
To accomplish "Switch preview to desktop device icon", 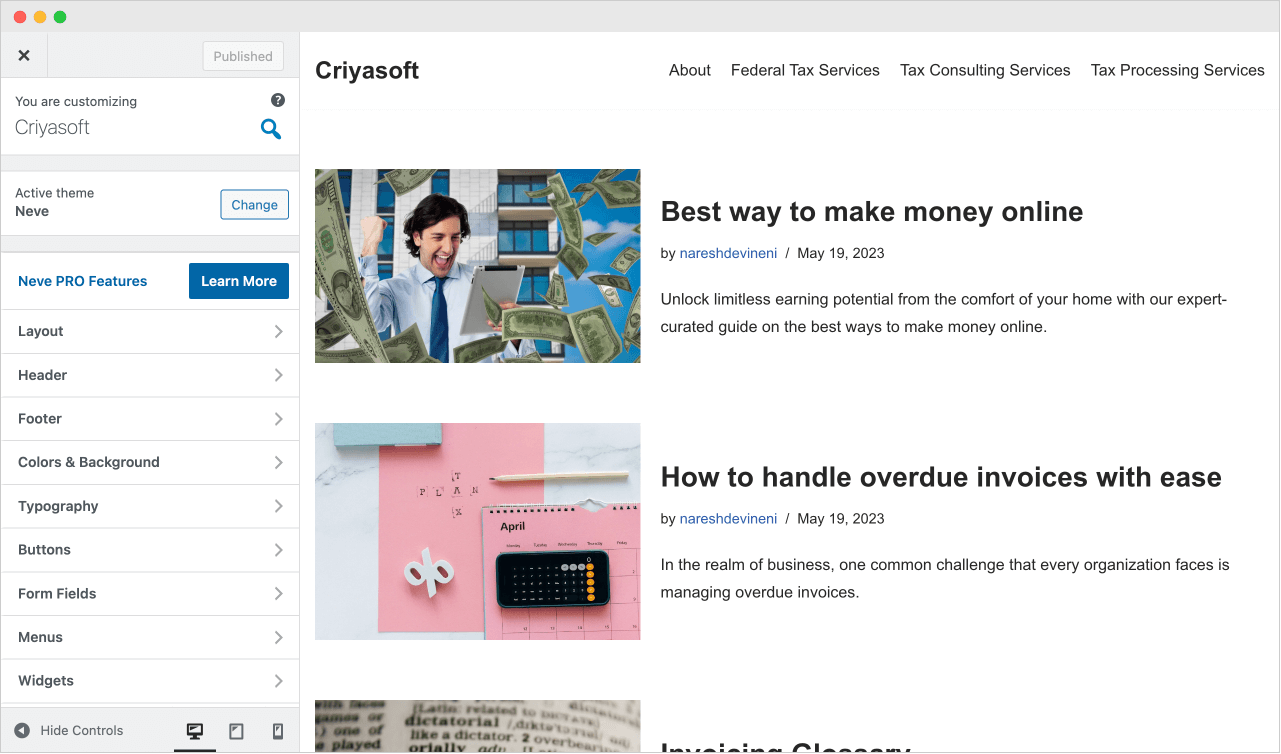I will [x=195, y=731].
